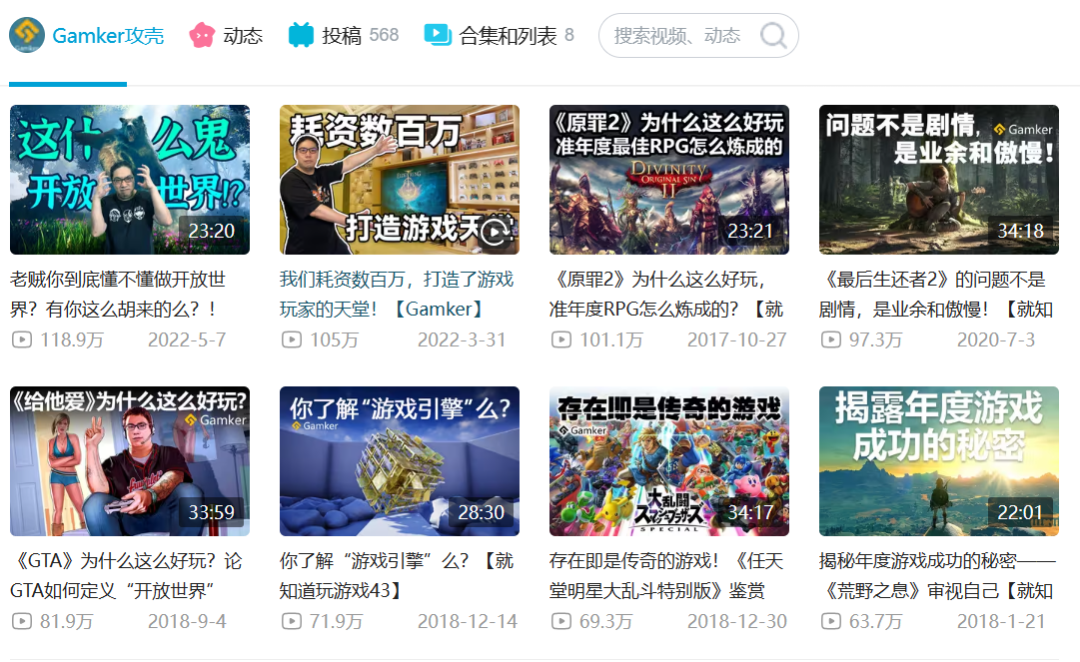Click the 118.9万 view count
1080x662 pixels.
pos(72,340)
